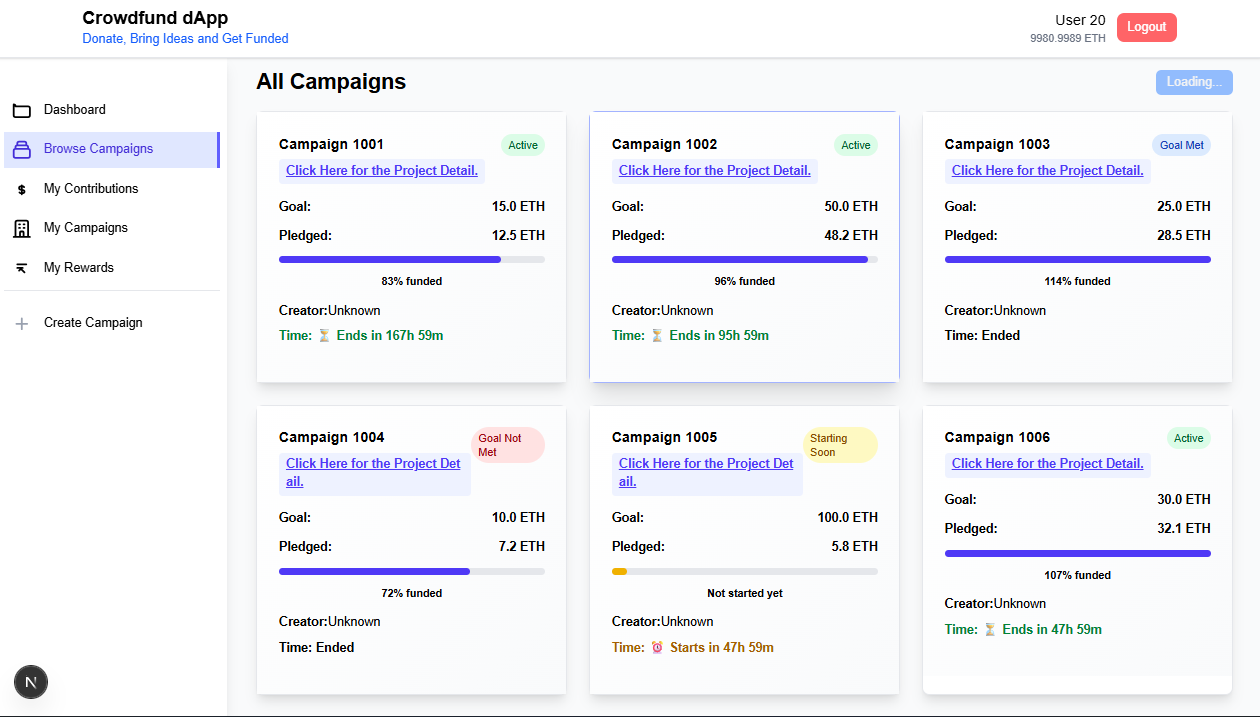This screenshot has width=1260, height=717.
Task: Click the My Rewards icon
Action: pyautogui.click(x=22, y=268)
